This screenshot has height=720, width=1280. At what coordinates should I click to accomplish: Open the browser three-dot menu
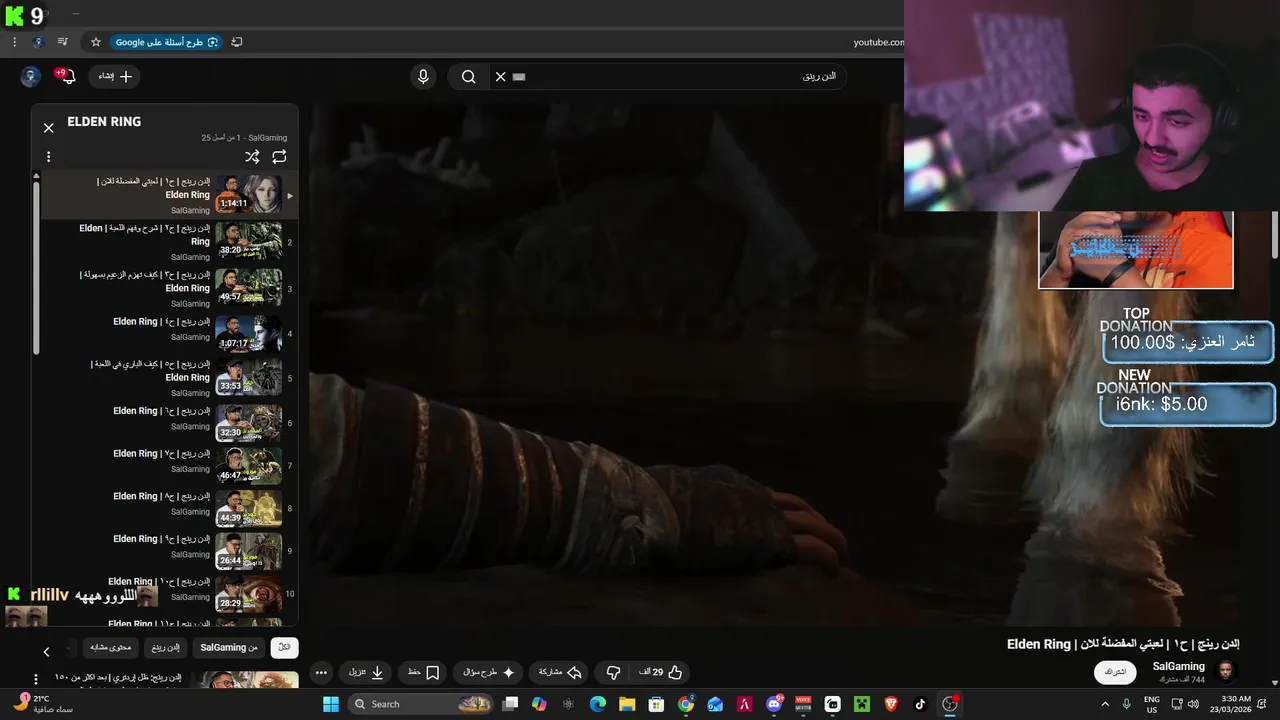coord(14,42)
